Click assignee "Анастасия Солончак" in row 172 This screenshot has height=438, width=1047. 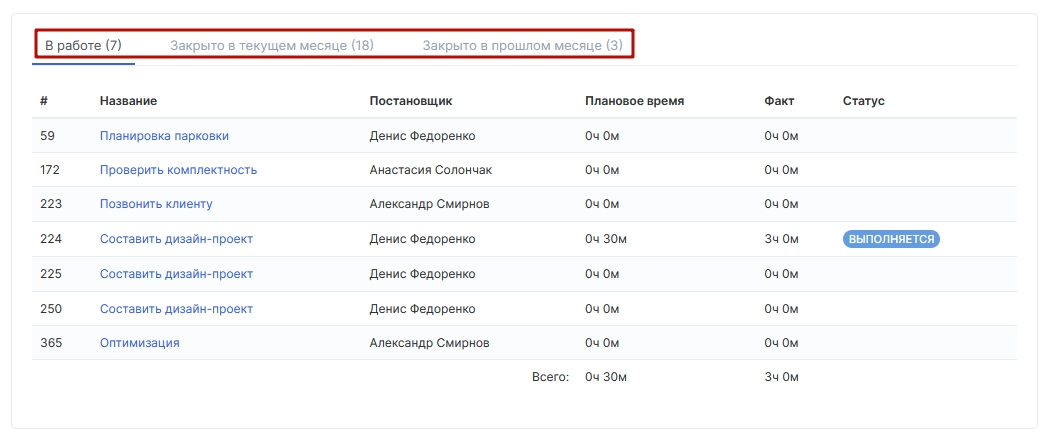pyautogui.click(x=430, y=170)
